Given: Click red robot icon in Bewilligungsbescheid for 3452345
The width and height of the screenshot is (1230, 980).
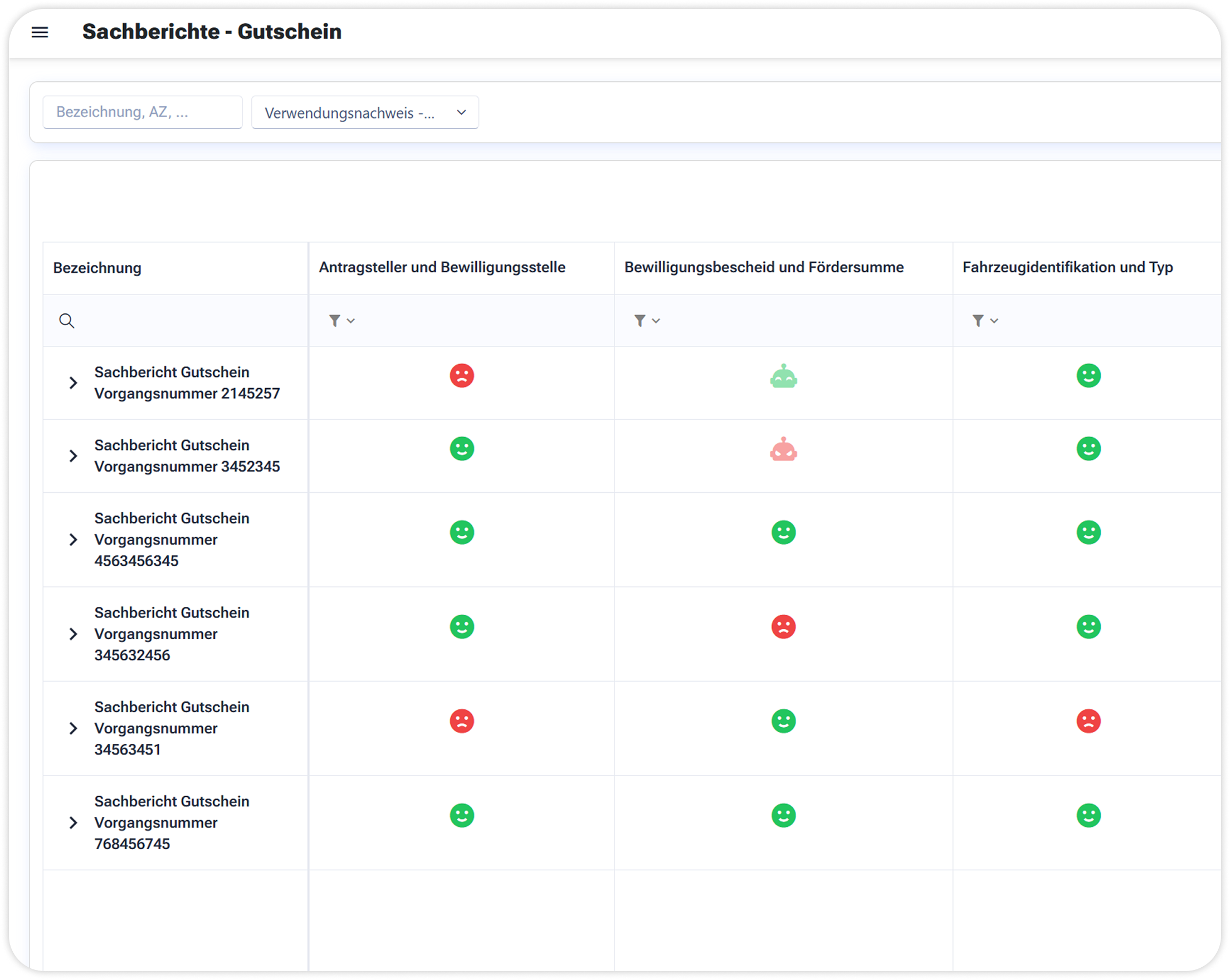Looking at the screenshot, I should 783,449.
